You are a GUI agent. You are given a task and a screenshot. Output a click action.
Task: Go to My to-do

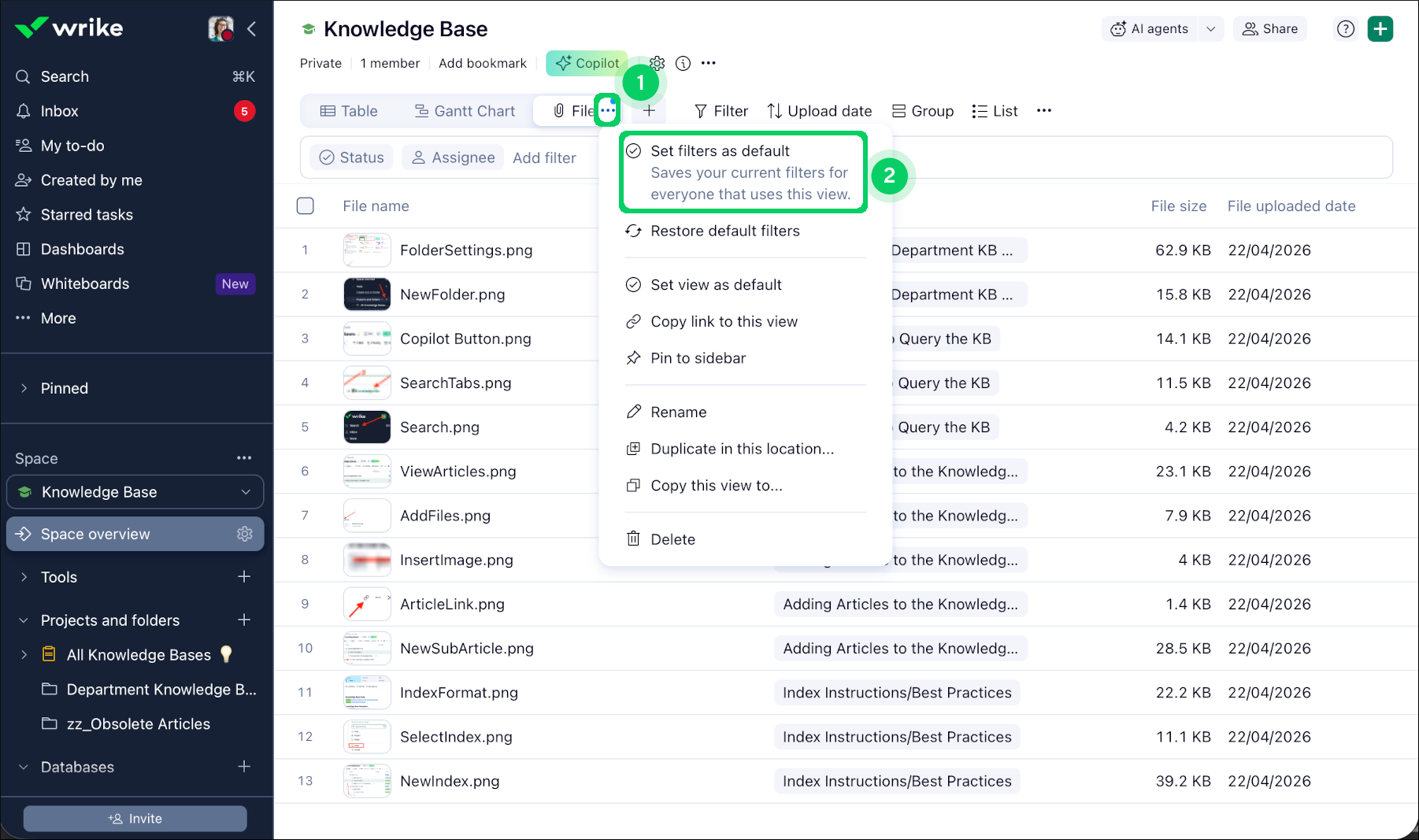[135, 146]
